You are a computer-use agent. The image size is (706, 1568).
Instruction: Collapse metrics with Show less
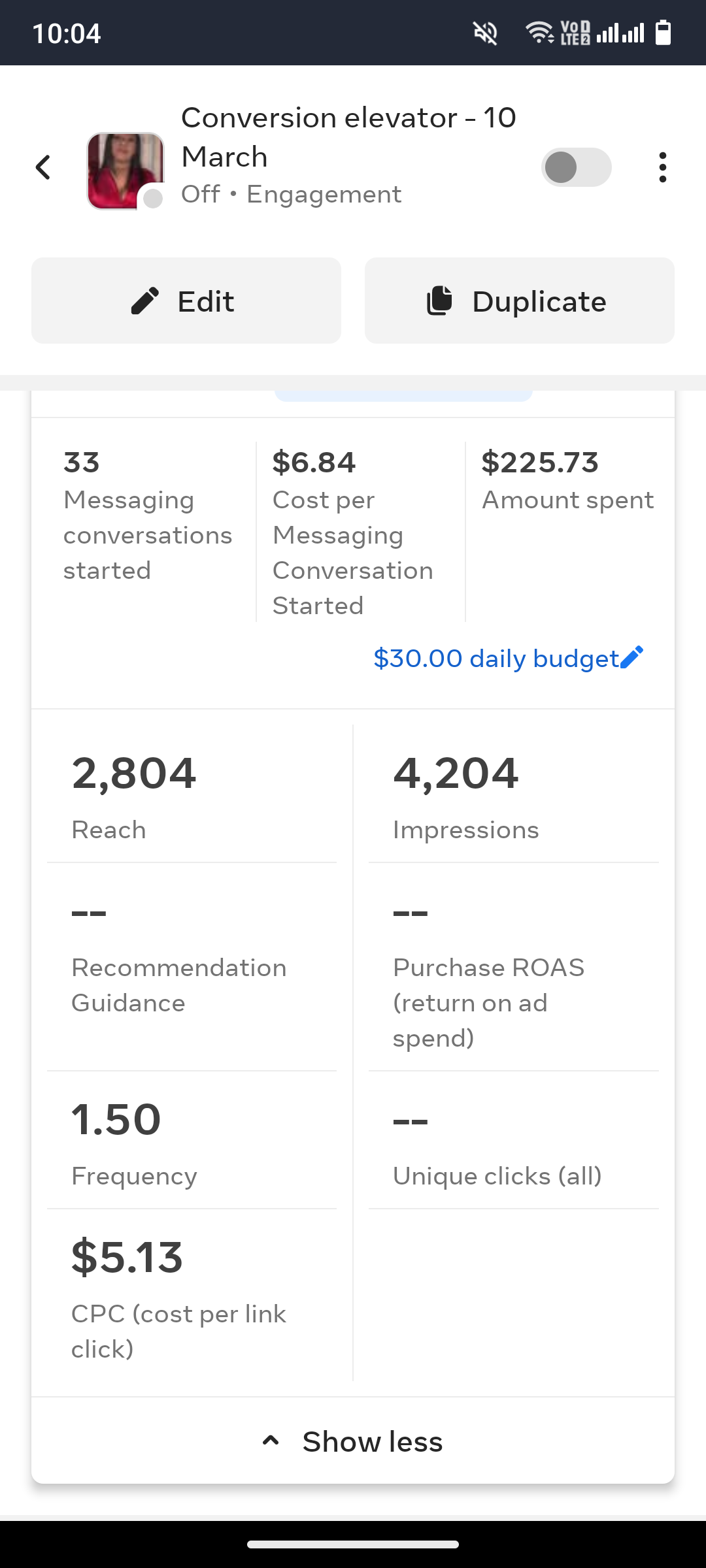(372, 1441)
